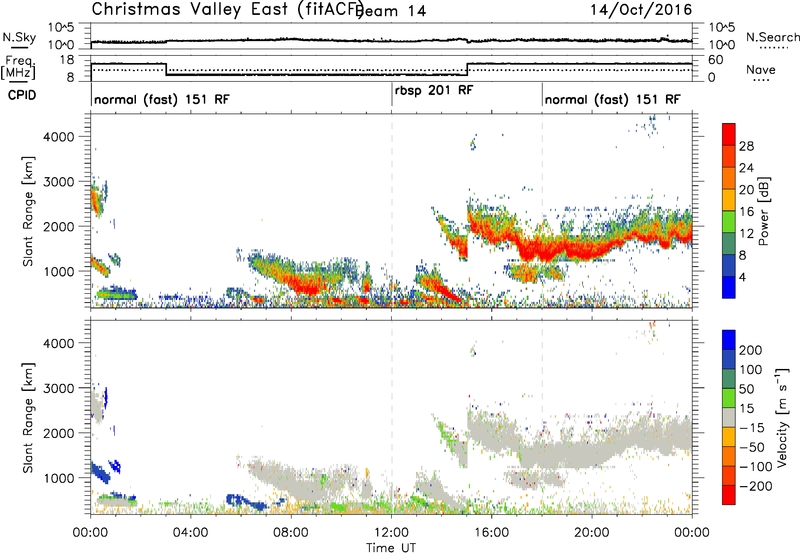Click the 'Power [dB]' color bar label
Image resolution: width=800 pixels, height=554 pixels.
point(763,211)
